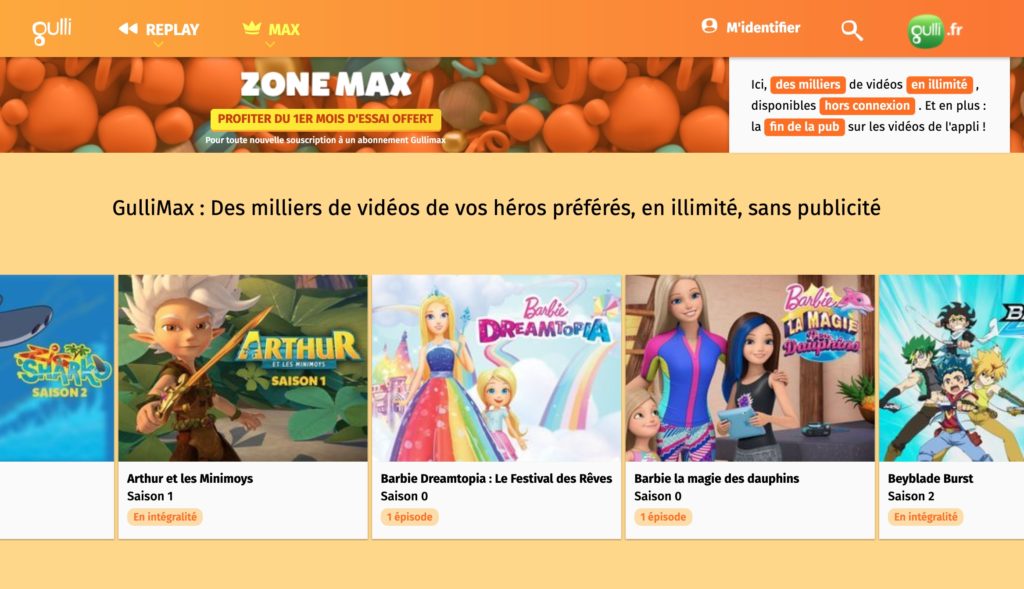Screen dimensions: 1024x589
Task: Expand the Max menu chevron
Action: (x=270, y=44)
